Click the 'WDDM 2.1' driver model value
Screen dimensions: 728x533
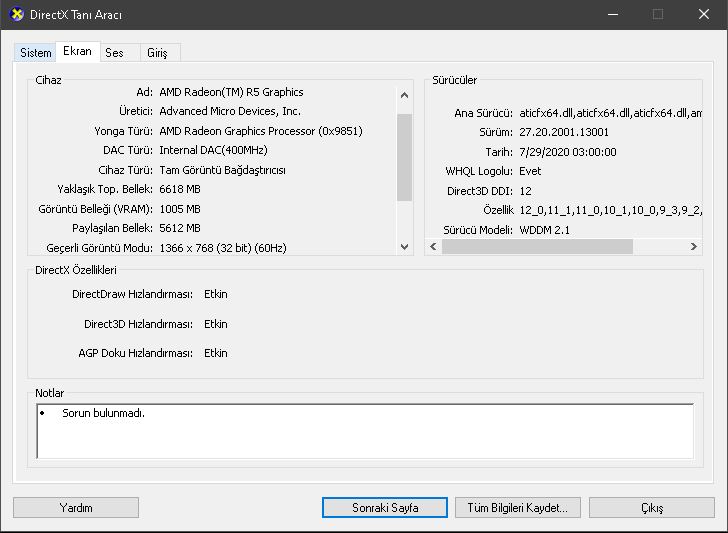pyautogui.click(x=544, y=230)
